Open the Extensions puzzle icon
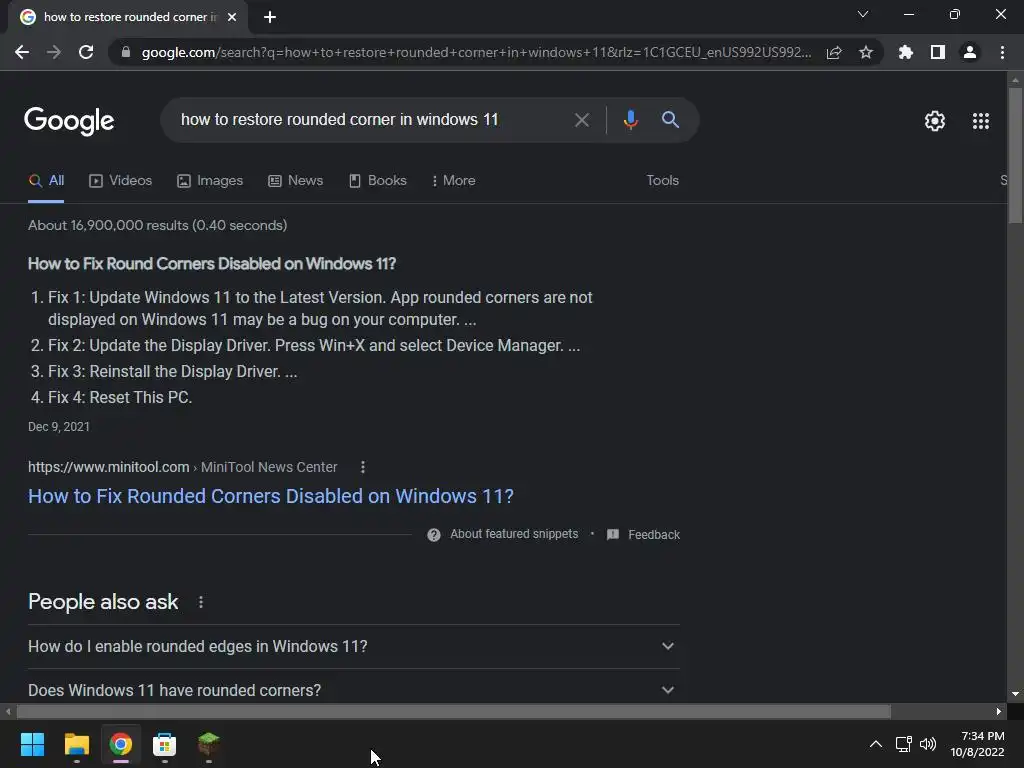 point(905,52)
